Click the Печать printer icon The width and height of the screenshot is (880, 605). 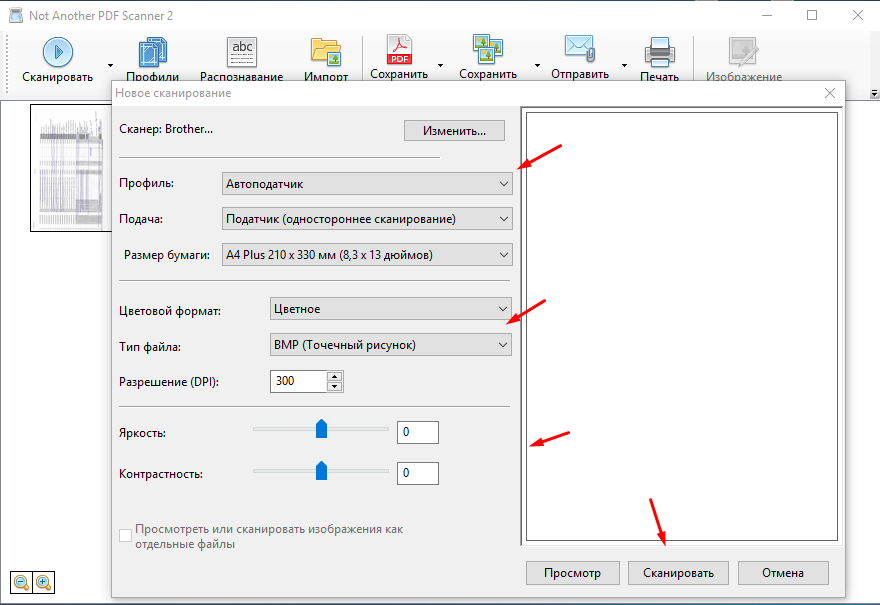pyautogui.click(x=659, y=52)
